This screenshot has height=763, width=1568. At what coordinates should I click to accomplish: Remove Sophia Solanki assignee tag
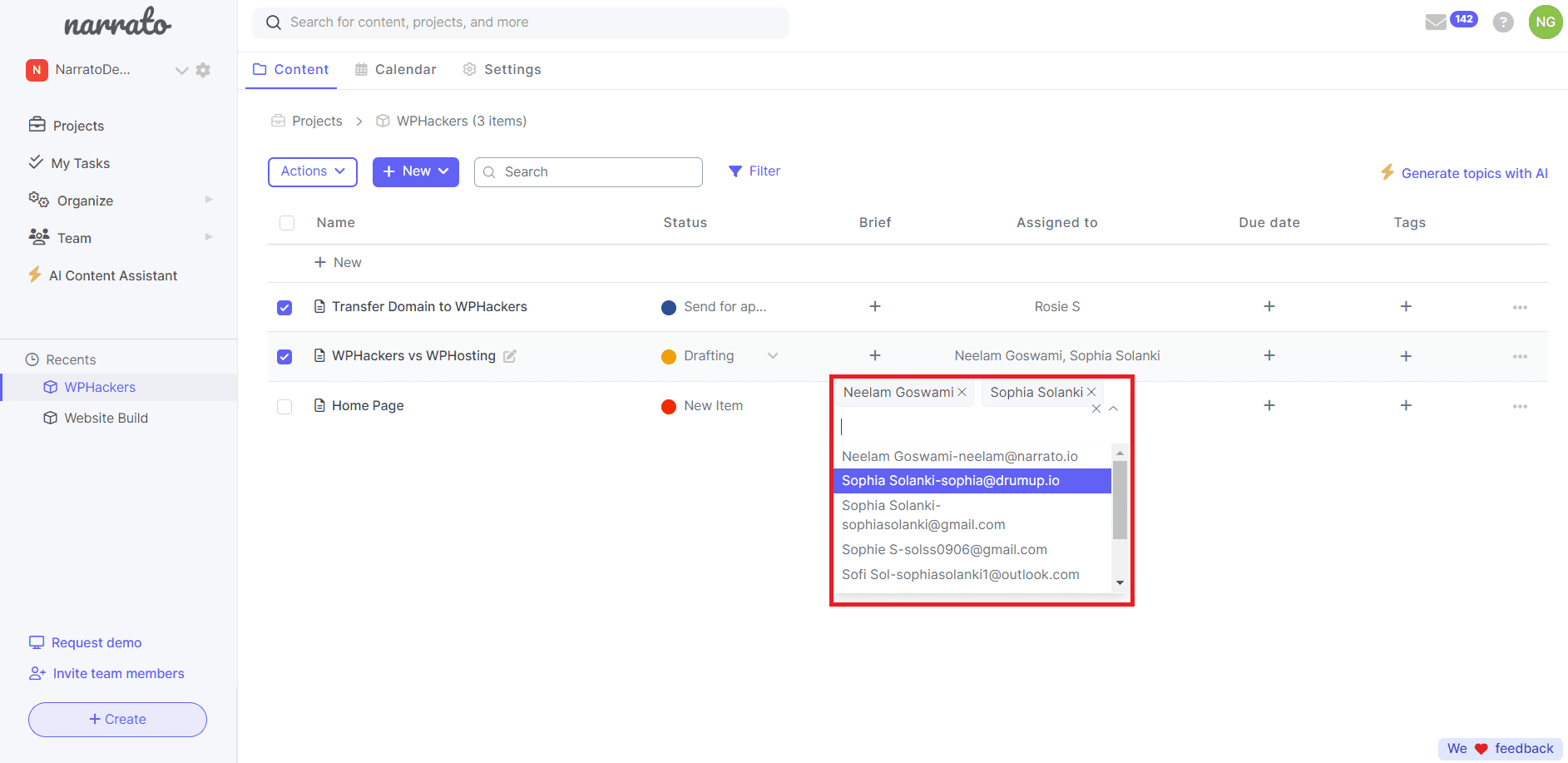pos(1091,392)
